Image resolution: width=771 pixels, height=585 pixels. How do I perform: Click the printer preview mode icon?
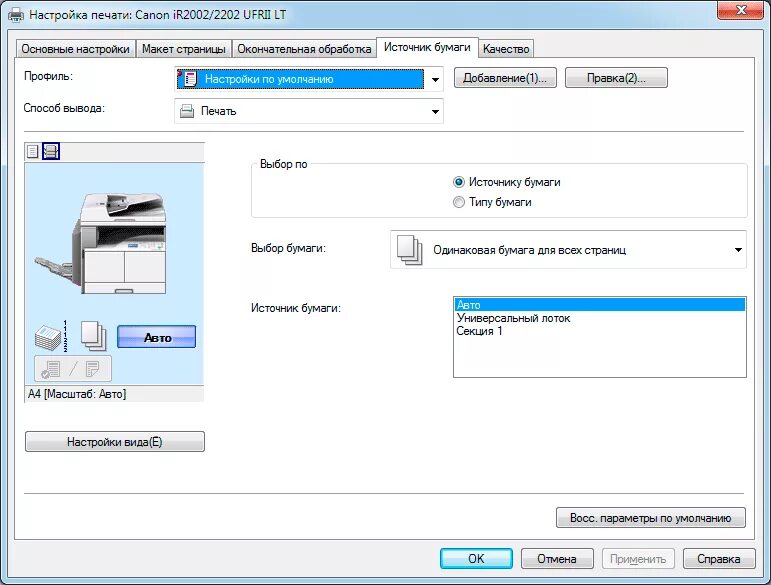coord(51,151)
